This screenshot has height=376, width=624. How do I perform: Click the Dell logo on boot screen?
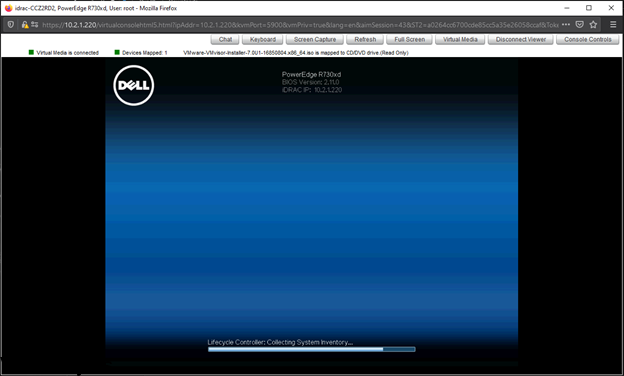134,86
